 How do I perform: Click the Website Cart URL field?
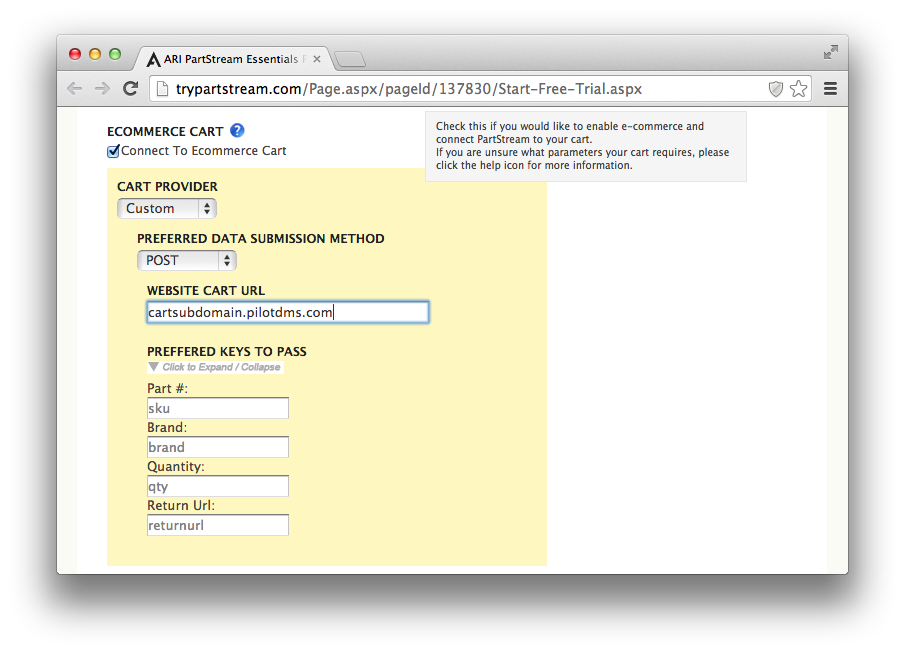287,313
